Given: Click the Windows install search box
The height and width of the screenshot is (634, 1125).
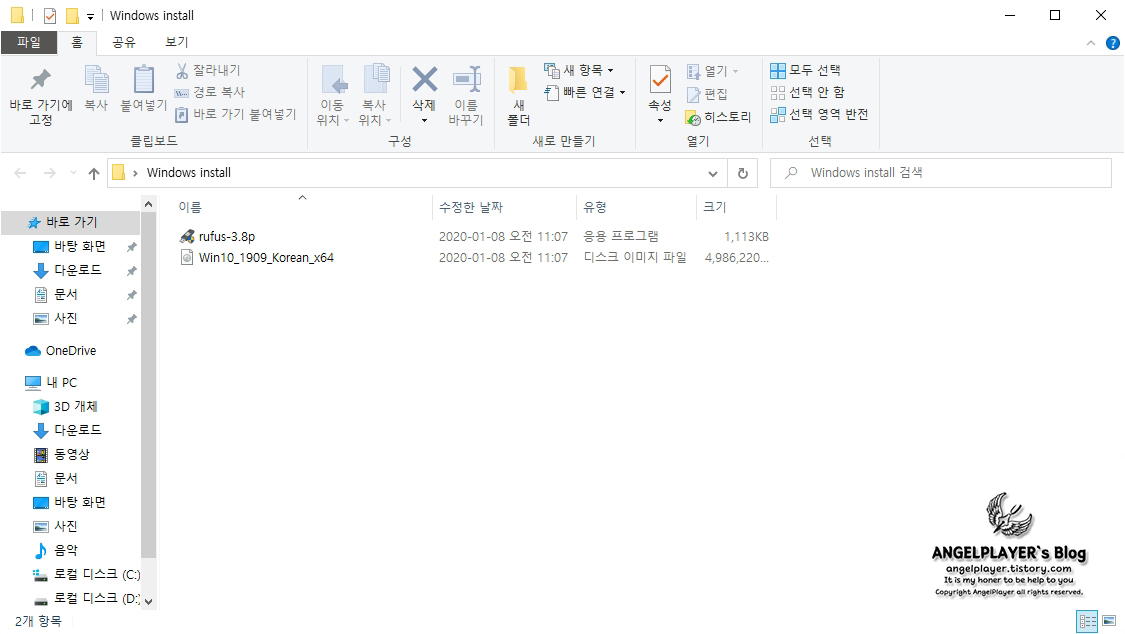Looking at the screenshot, I should click(x=941, y=173).
